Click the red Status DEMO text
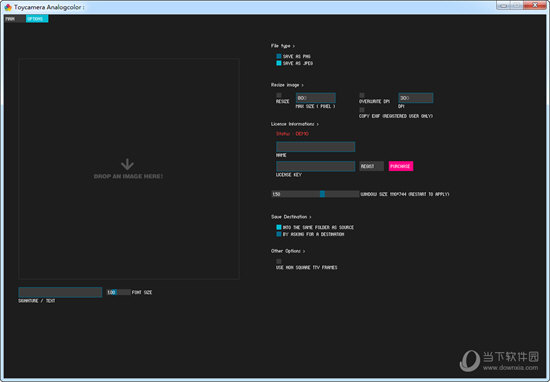 [x=292, y=134]
